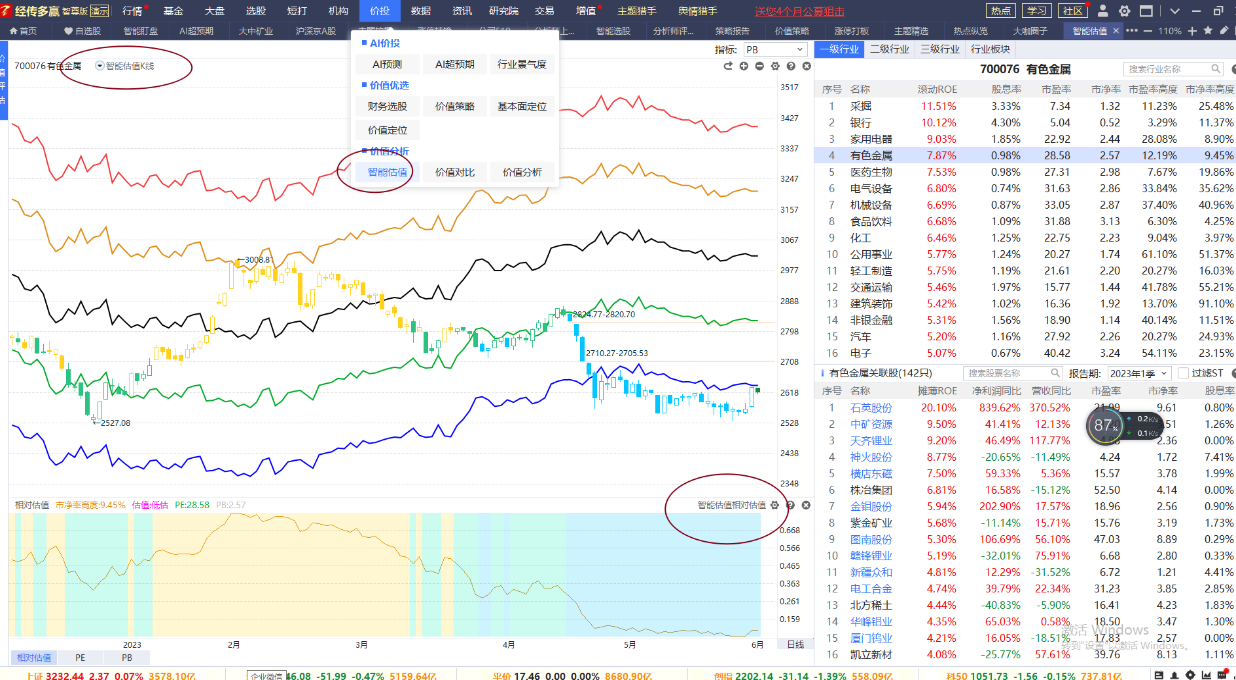1236x680 pixels.
Task: Zoom out chart with minus icon
Action: pos(760,66)
